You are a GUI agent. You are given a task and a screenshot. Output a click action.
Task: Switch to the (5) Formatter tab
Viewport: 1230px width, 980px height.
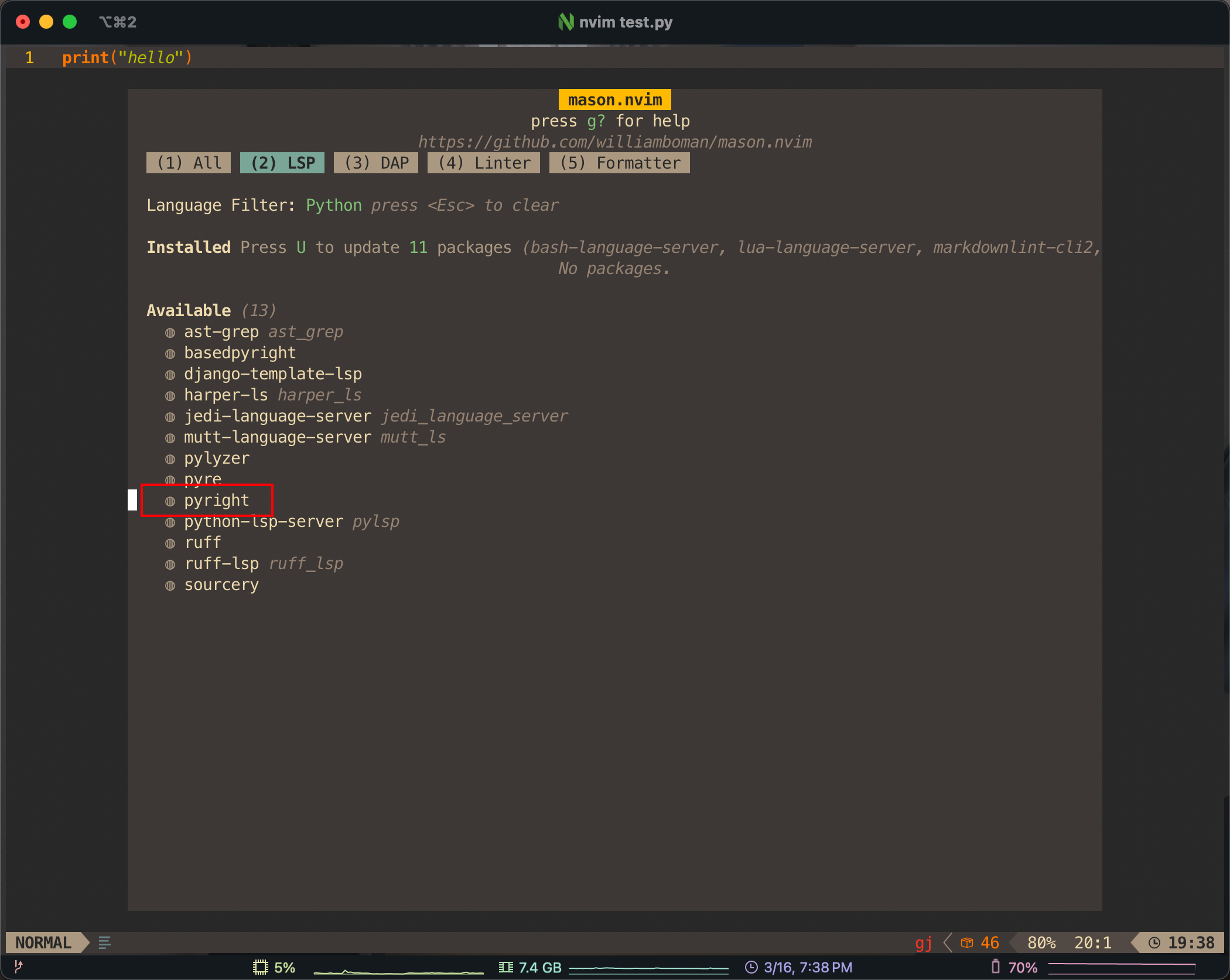620,163
